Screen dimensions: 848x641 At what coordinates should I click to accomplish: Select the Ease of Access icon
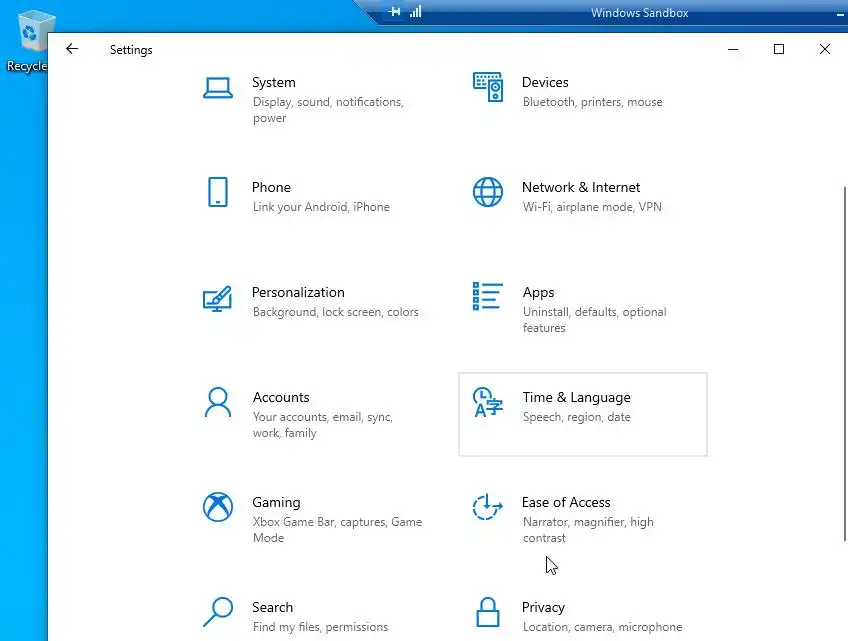pyautogui.click(x=487, y=507)
